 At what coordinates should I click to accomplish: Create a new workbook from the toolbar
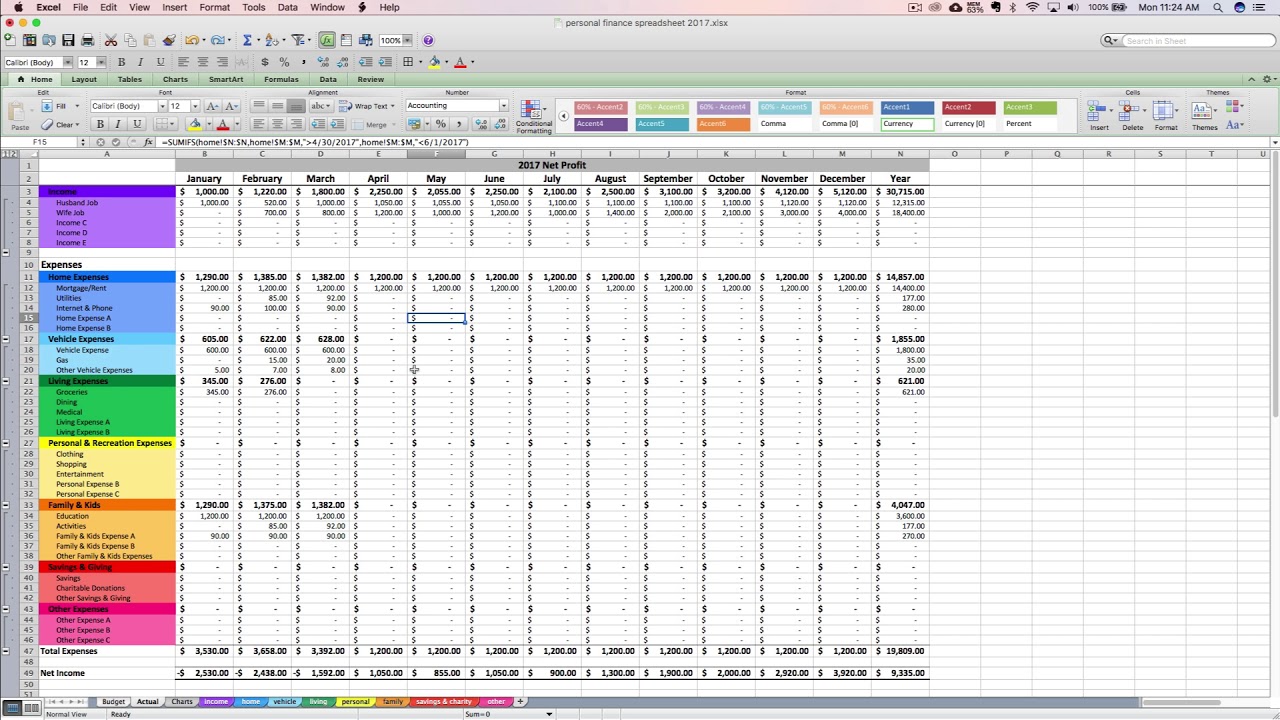click(x=10, y=40)
